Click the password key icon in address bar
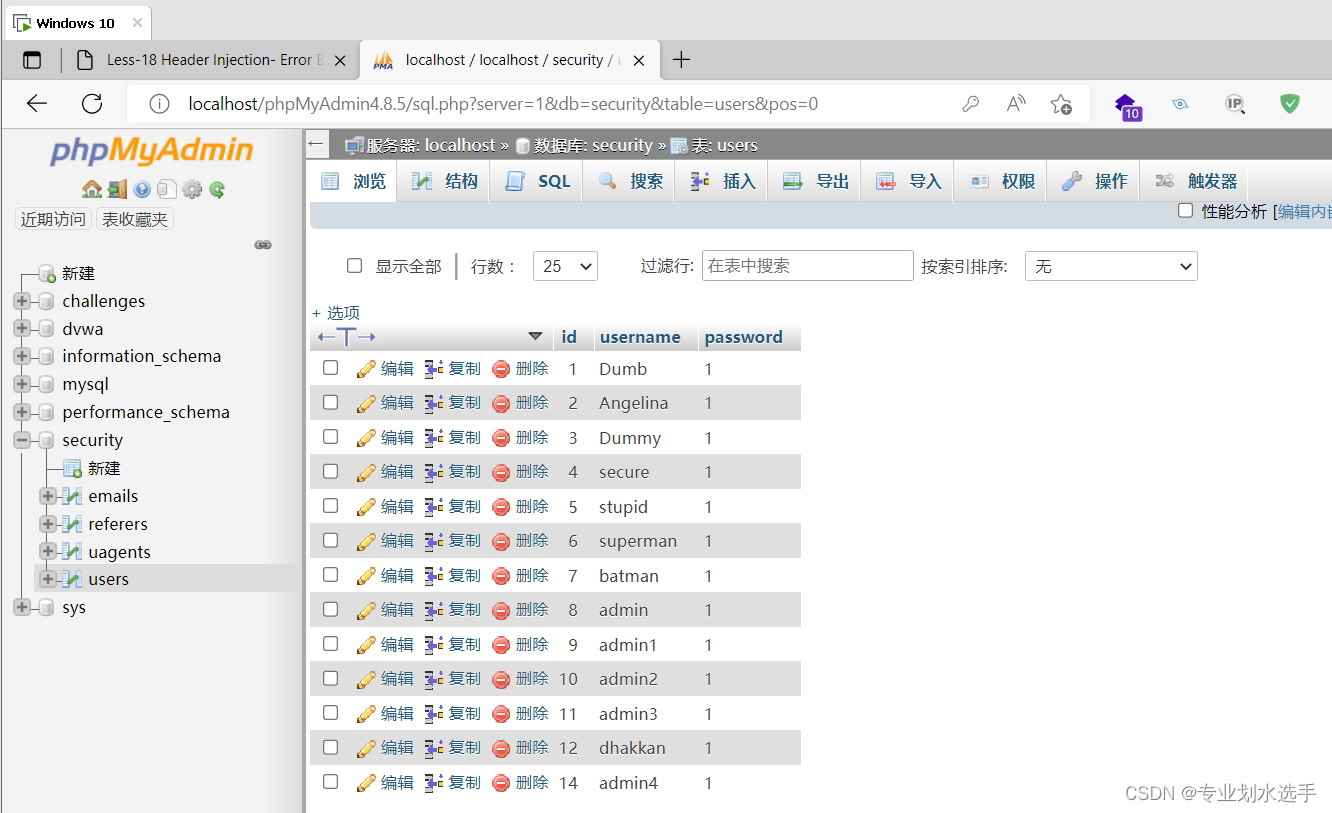The image size is (1332, 813). pyautogui.click(x=970, y=104)
